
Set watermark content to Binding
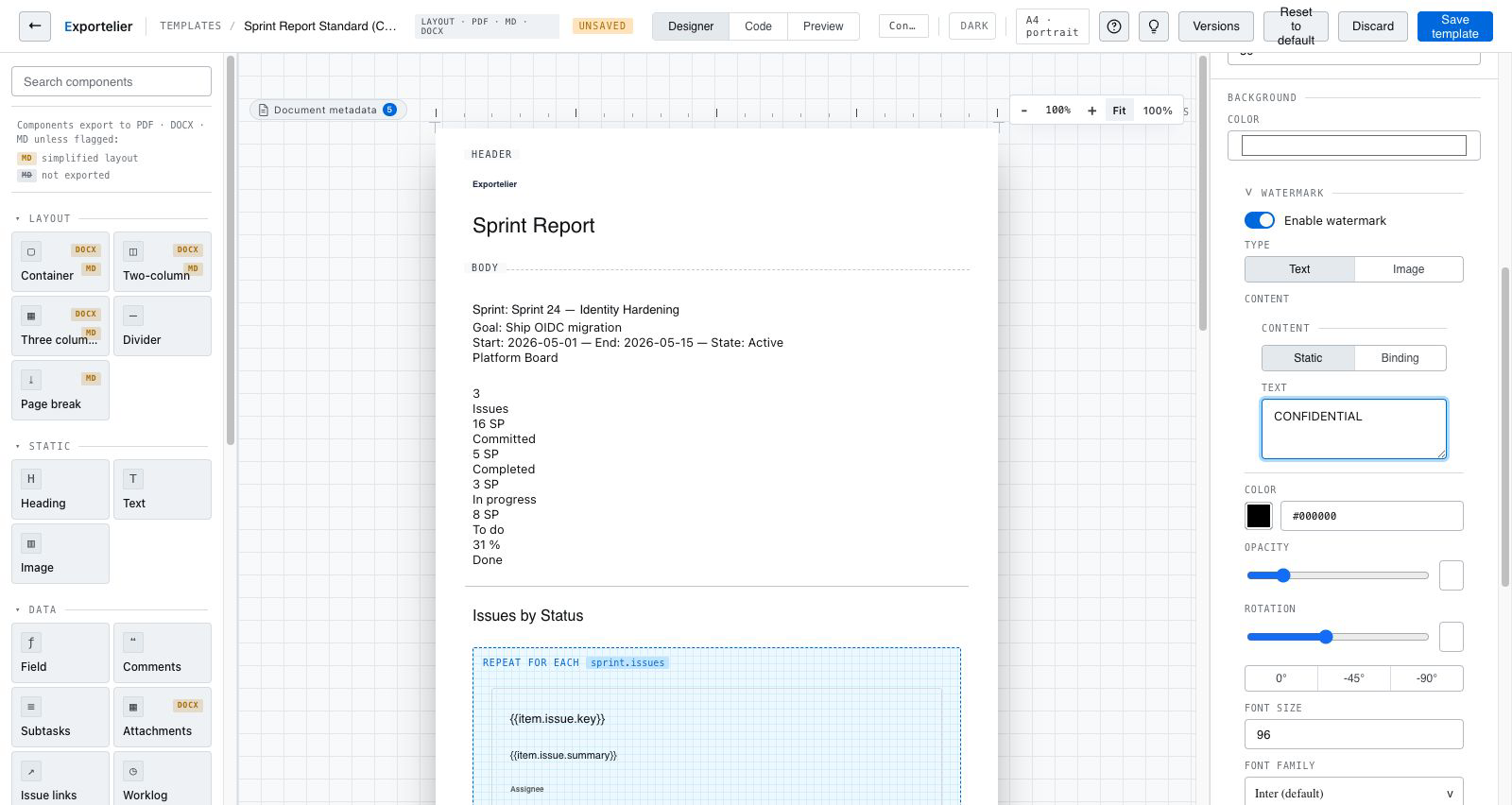[1400, 358]
